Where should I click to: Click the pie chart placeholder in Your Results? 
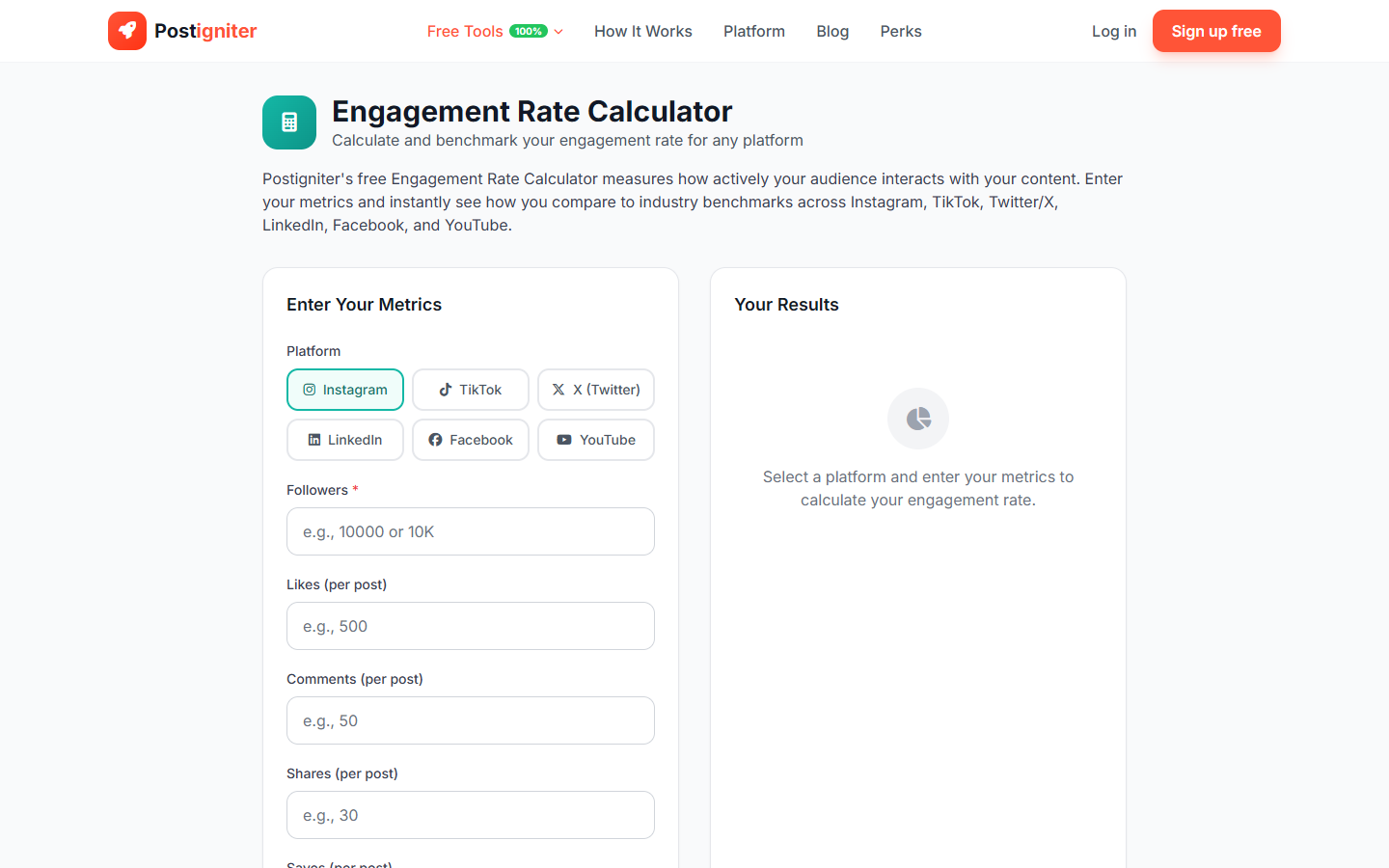pyautogui.click(x=917, y=419)
